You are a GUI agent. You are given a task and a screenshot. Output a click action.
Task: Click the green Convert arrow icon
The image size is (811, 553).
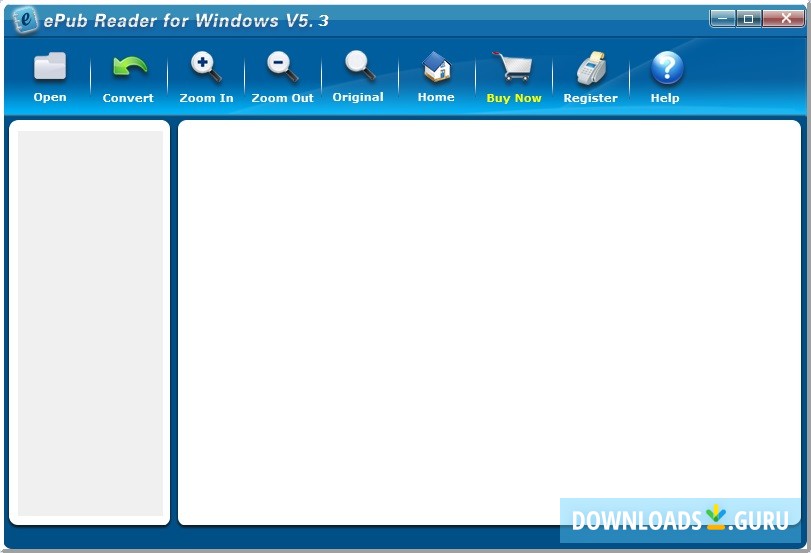point(129,67)
